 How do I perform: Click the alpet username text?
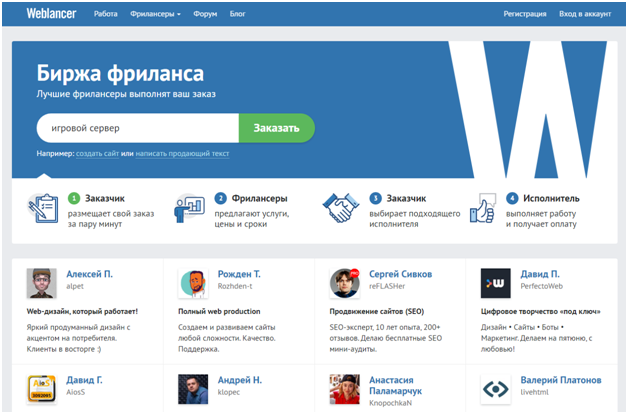click(x=75, y=286)
